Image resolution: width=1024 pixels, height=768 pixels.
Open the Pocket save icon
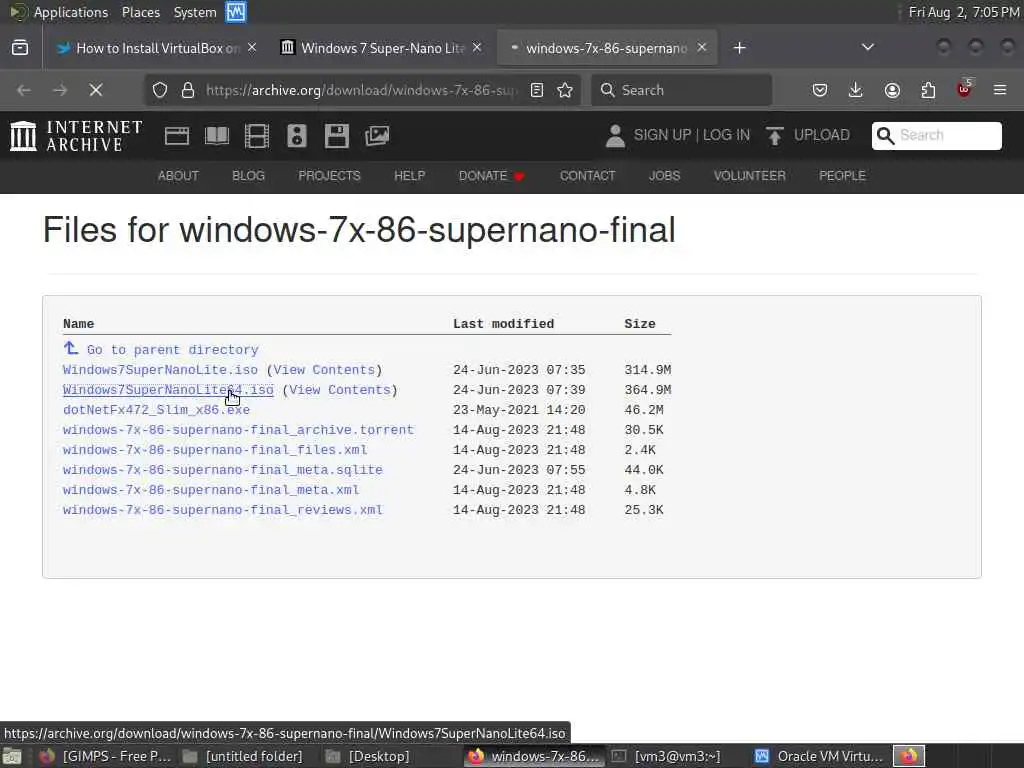(x=820, y=90)
